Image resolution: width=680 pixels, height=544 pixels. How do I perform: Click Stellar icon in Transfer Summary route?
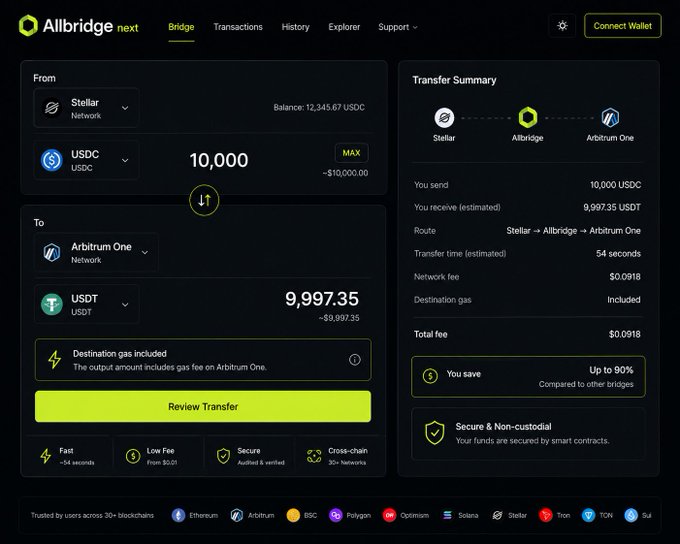[x=444, y=118]
